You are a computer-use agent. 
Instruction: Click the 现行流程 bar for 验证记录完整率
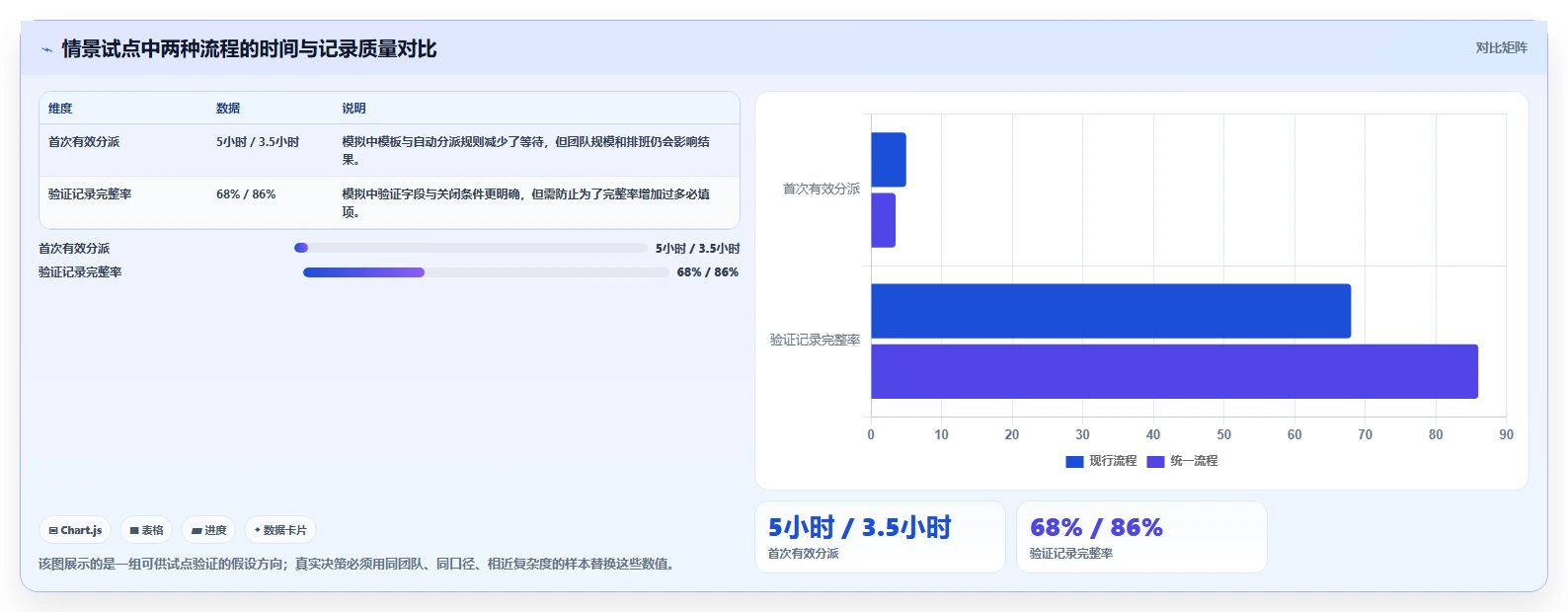(1111, 311)
